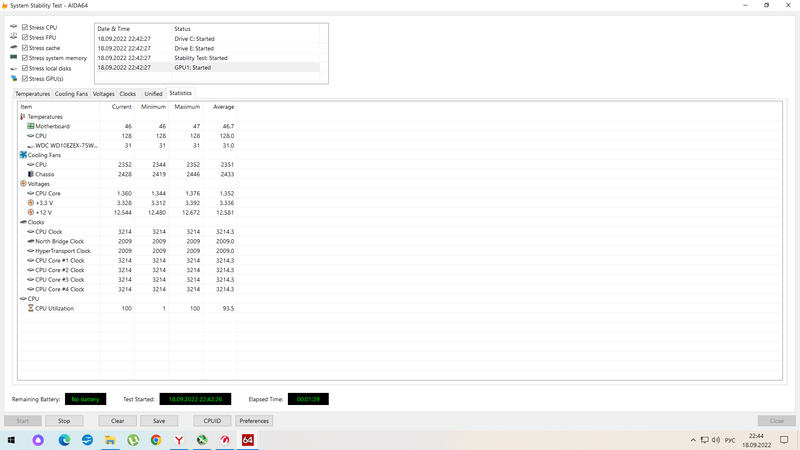
Task: Click the North Bridge Clock chip icon
Action: pyautogui.click(x=31, y=241)
